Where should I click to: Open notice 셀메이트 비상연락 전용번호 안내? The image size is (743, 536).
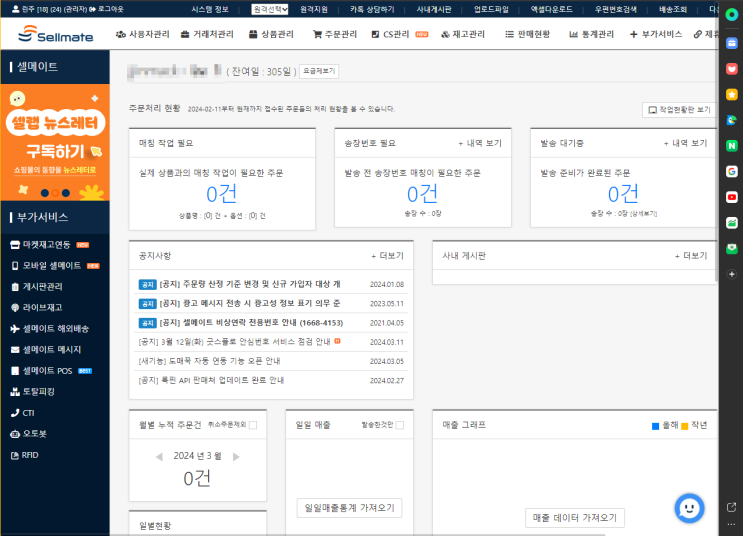251,323
